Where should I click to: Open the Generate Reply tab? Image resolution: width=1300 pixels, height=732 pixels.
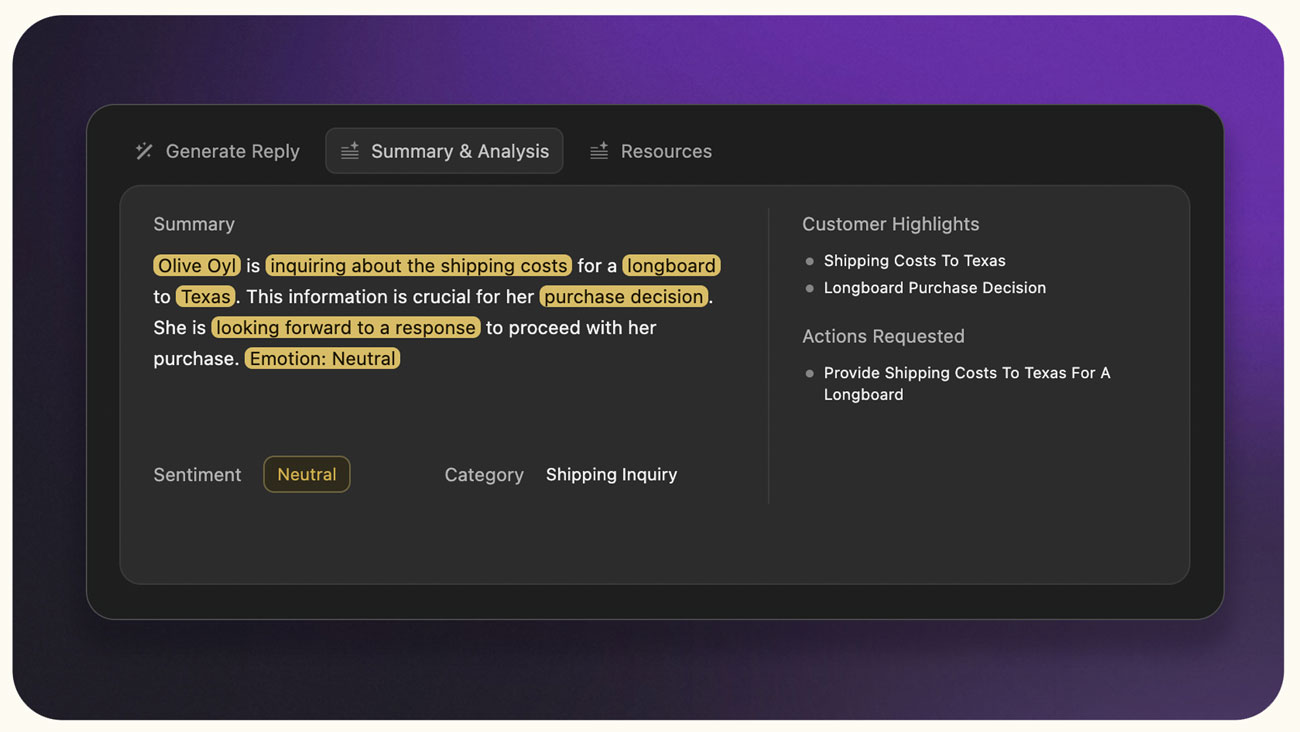tap(232, 151)
